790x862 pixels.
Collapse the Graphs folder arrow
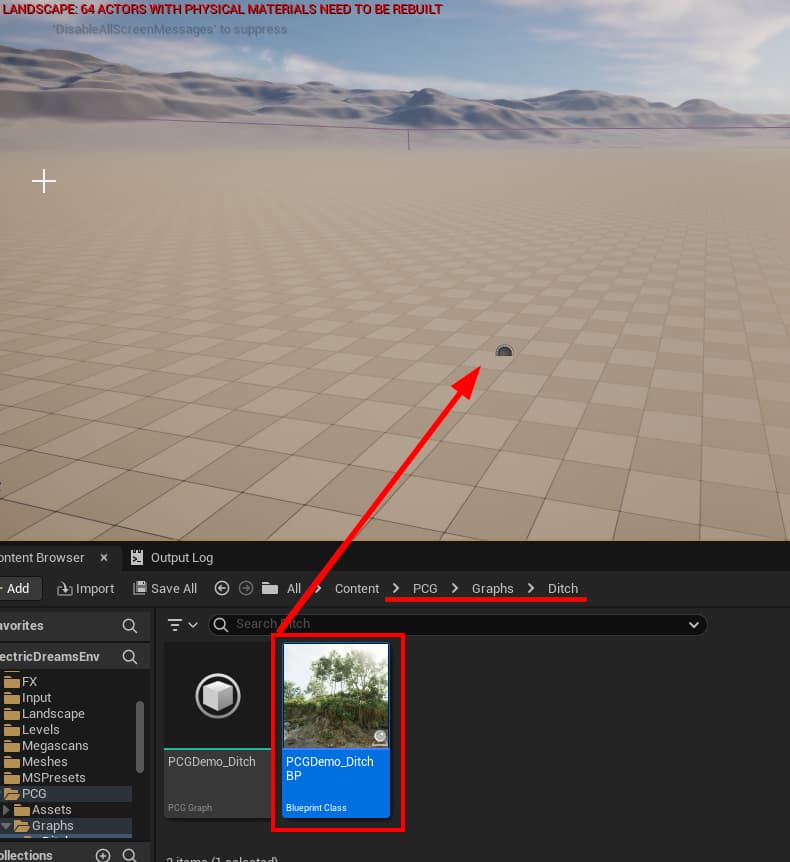point(6,826)
